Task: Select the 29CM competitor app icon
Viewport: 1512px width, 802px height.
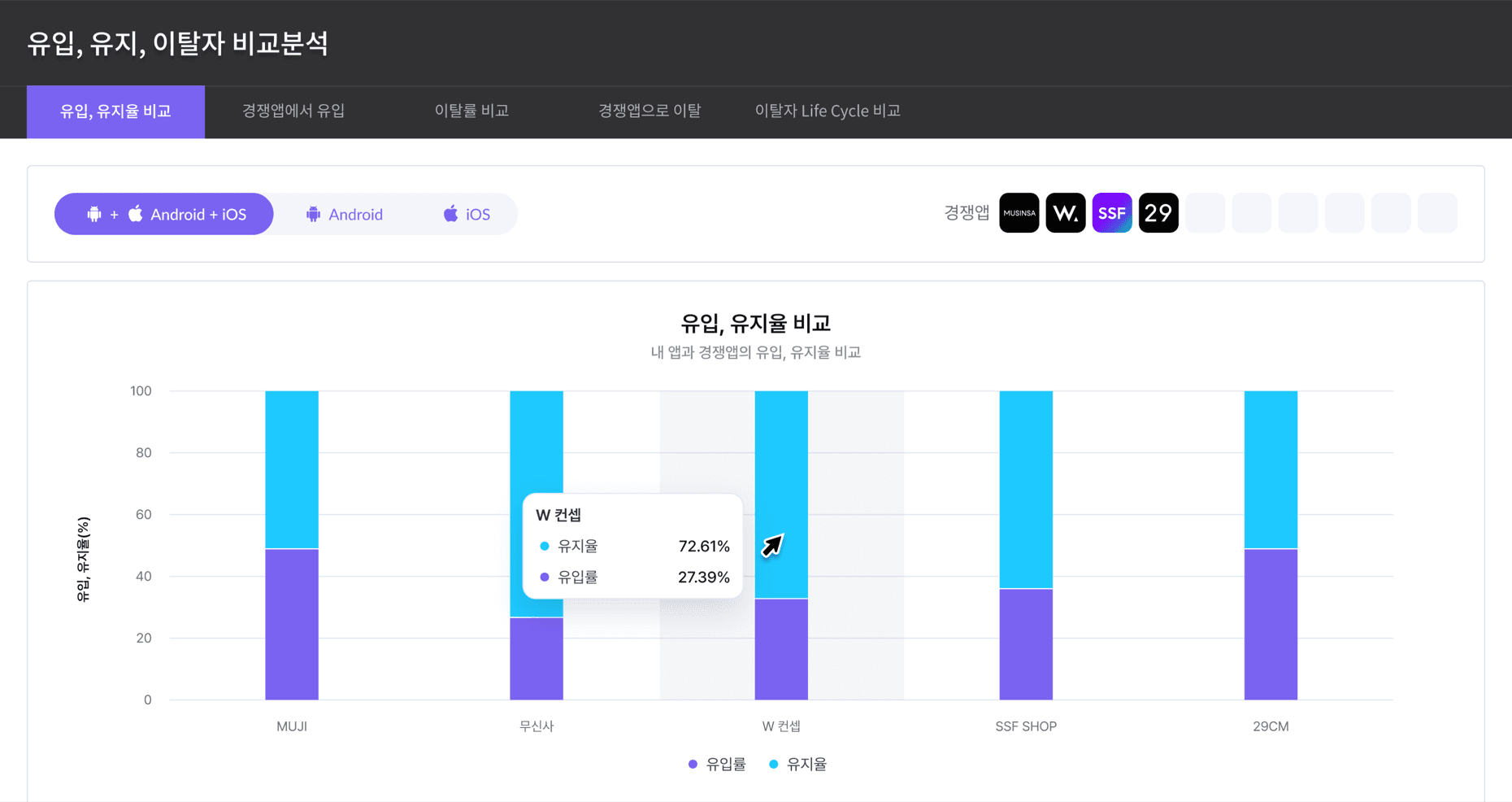Action: (x=1158, y=213)
